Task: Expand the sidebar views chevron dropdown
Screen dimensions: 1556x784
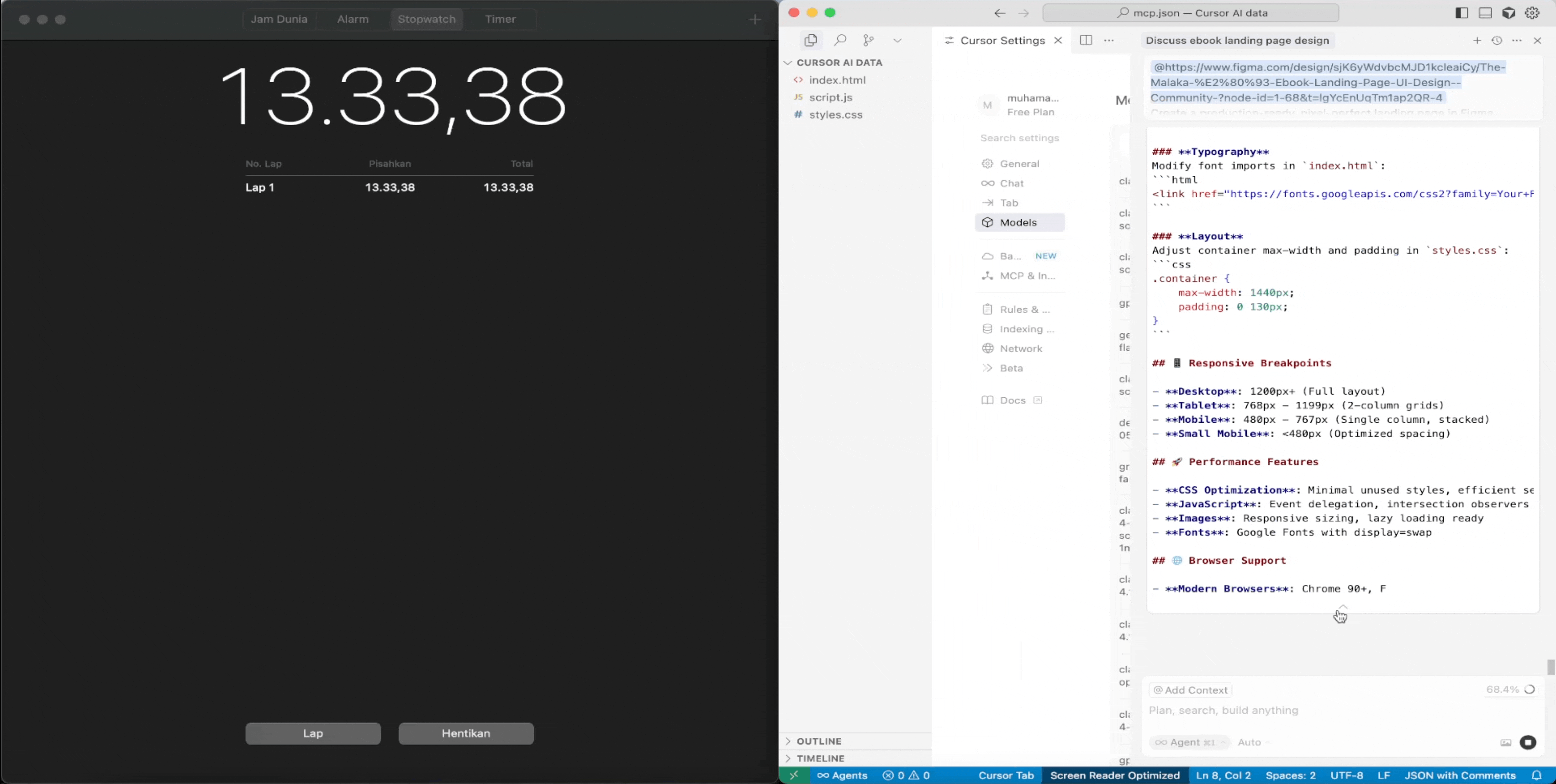Action: pyautogui.click(x=897, y=41)
